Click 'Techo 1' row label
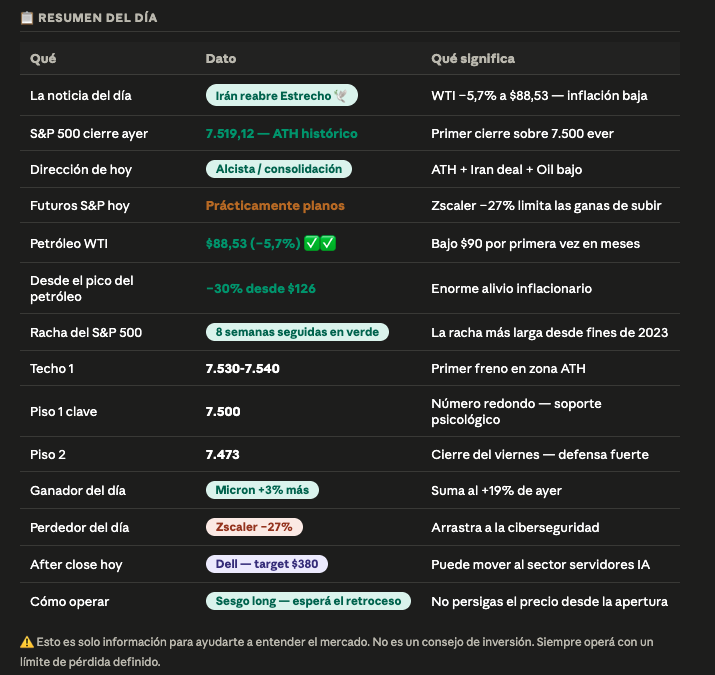The width and height of the screenshot is (715, 675). pos(52,369)
